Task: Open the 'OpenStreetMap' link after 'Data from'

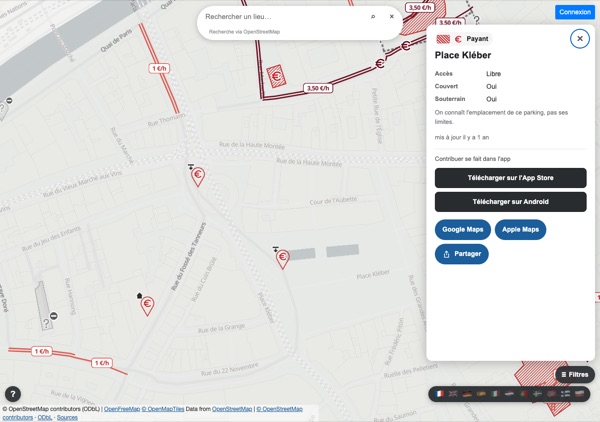Action: pyautogui.click(x=232, y=409)
